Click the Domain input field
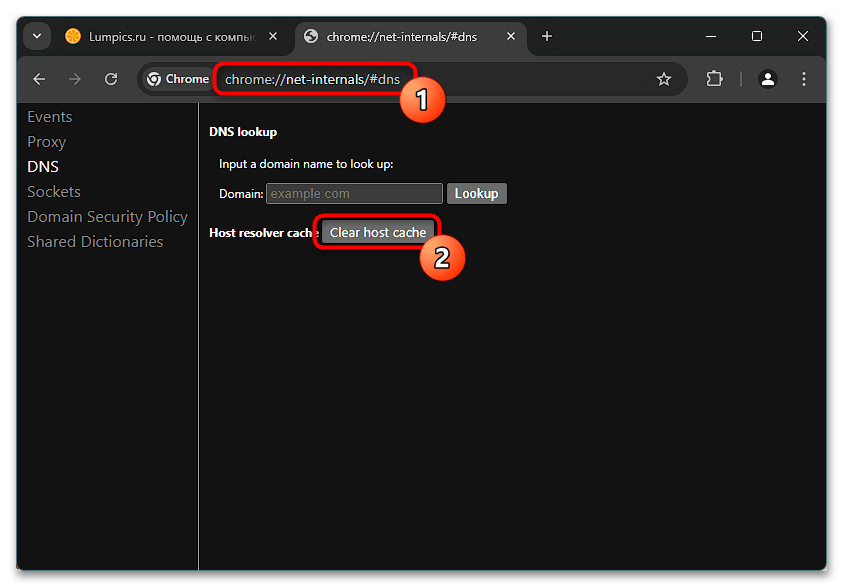The width and height of the screenshot is (843, 587). click(x=354, y=194)
